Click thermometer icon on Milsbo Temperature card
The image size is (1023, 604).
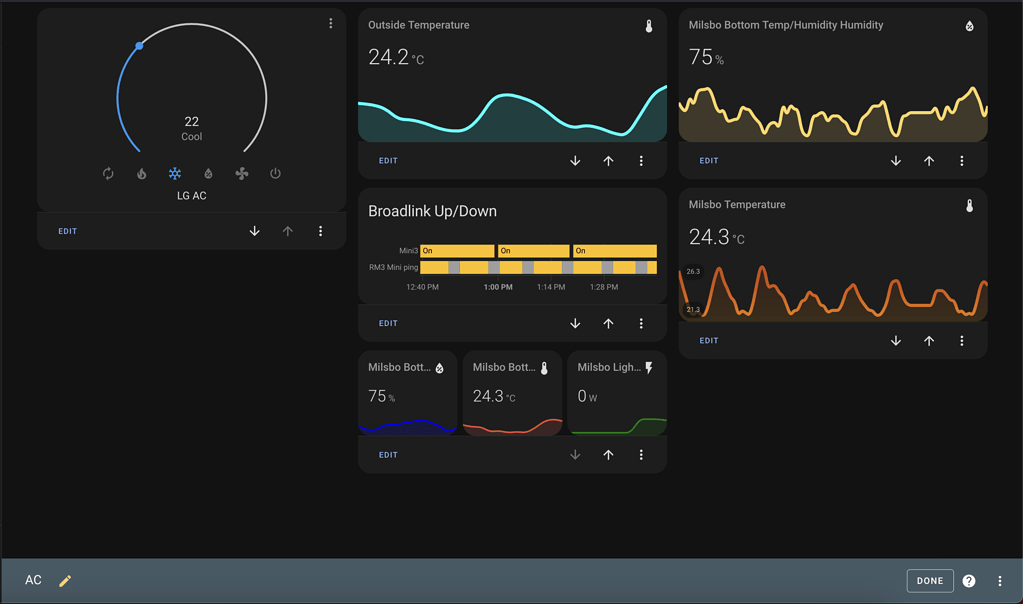(968, 205)
